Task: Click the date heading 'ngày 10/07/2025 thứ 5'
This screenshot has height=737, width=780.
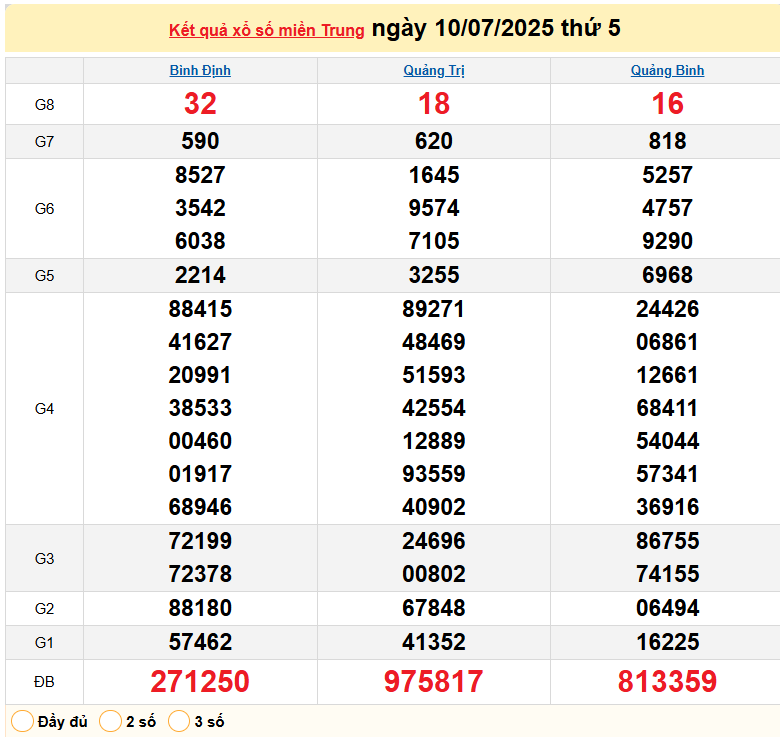Action: (x=496, y=28)
